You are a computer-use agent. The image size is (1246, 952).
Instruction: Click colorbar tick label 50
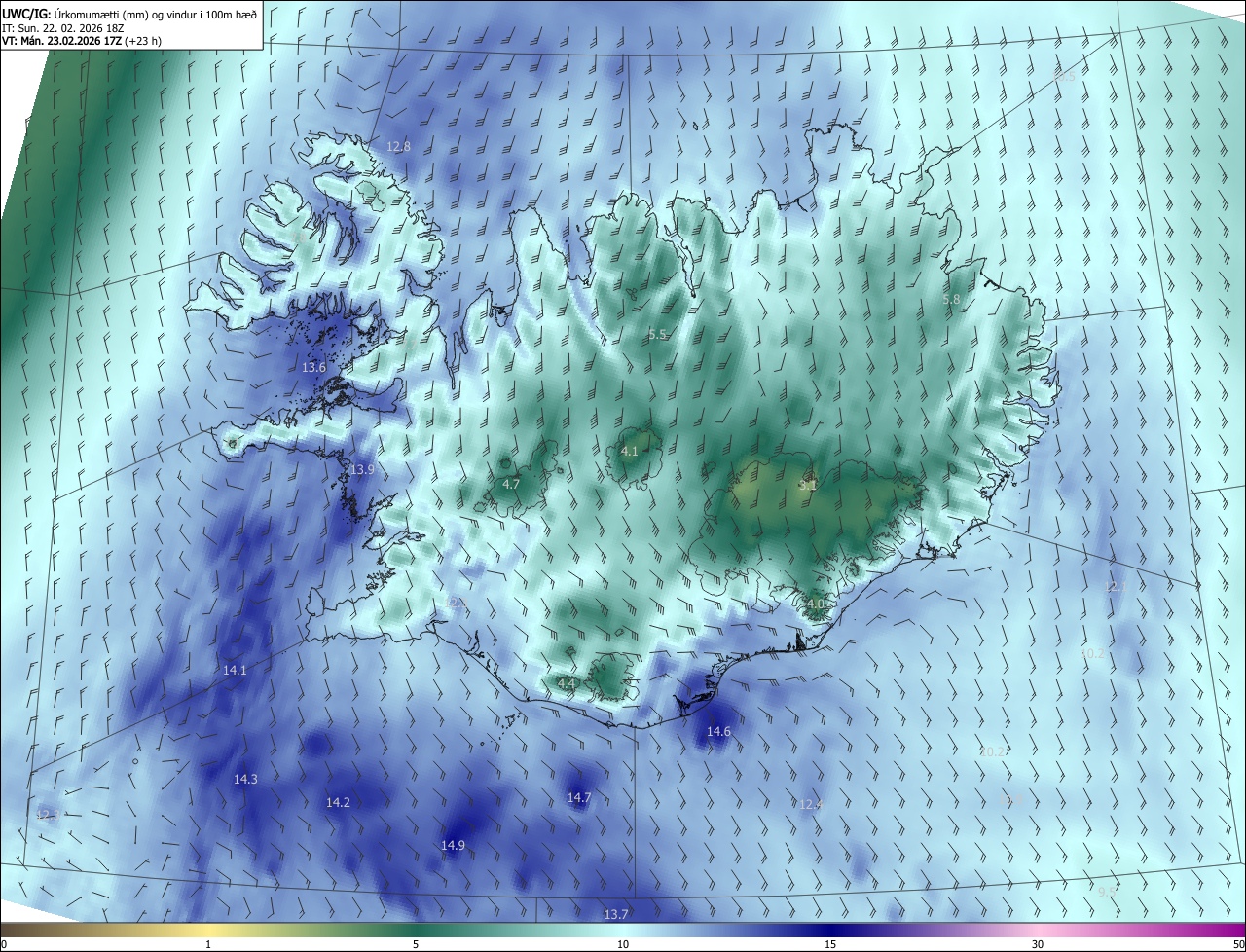click(1238, 945)
